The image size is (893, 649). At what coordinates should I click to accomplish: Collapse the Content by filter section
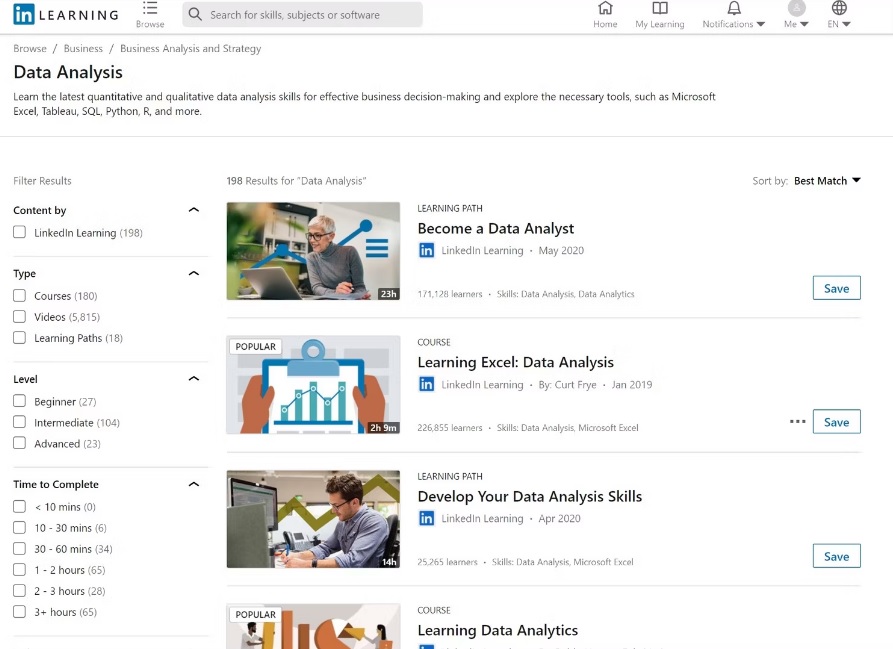pyautogui.click(x=194, y=210)
